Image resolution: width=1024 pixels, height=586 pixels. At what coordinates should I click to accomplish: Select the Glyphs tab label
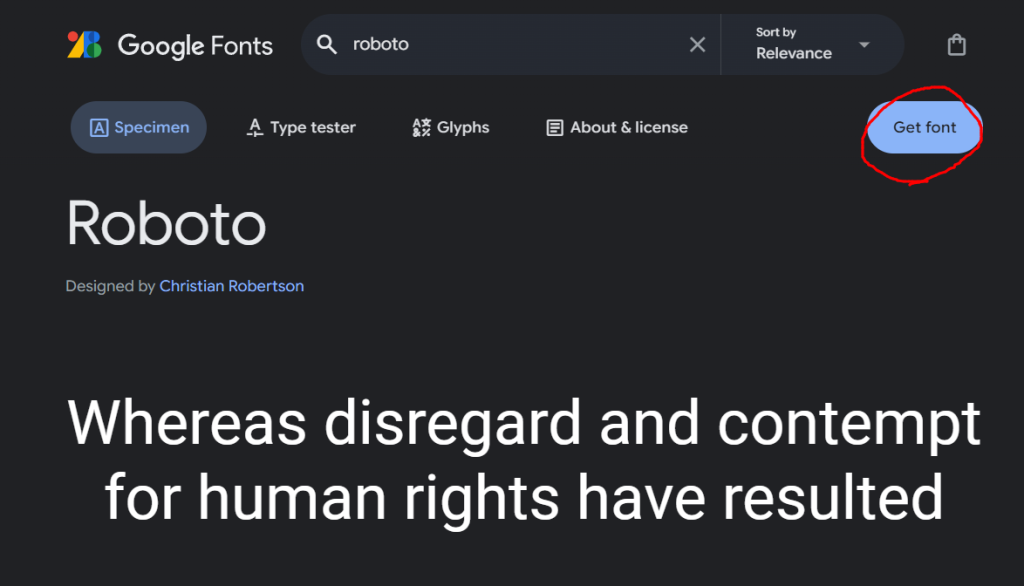(463, 127)
